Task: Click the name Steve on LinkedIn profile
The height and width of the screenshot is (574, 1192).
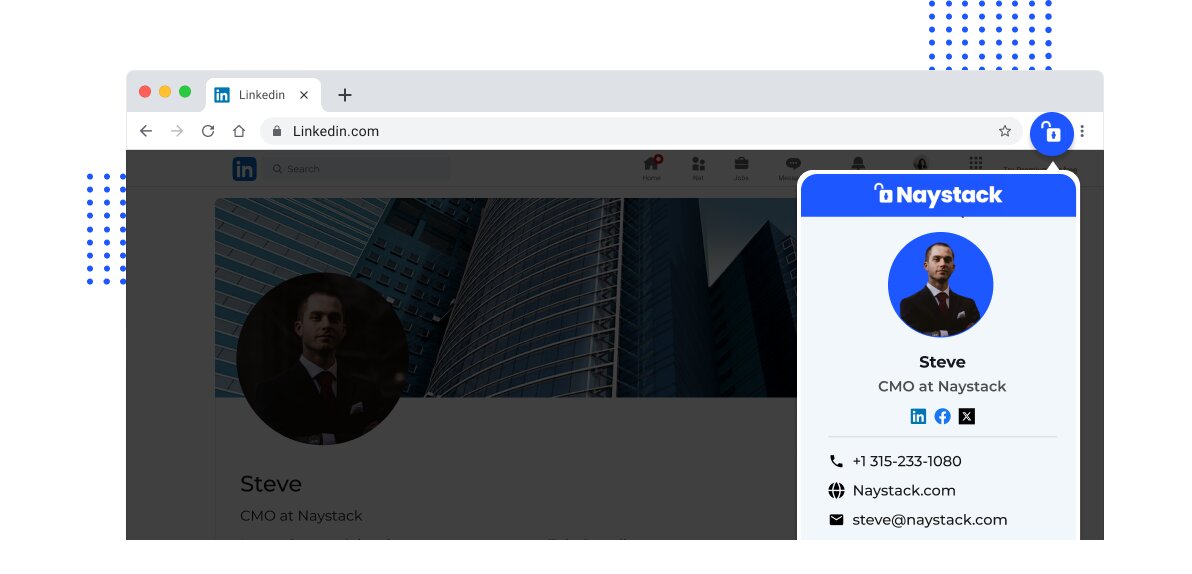Action: (x=271, y=484)
